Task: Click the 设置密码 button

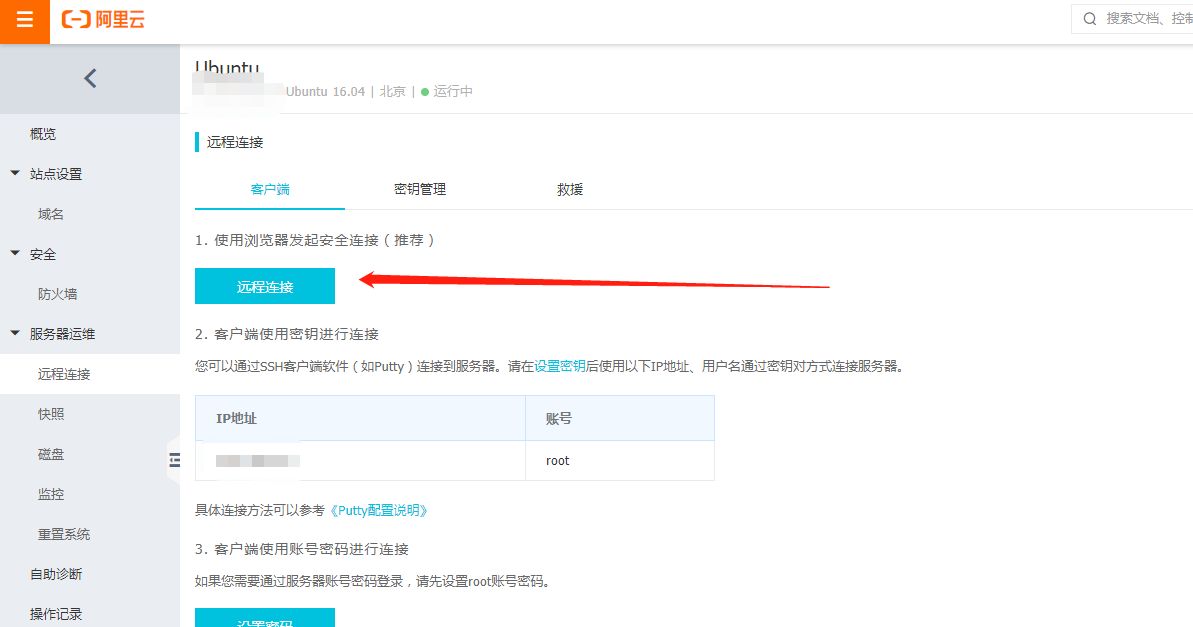Action: (265, 618)
